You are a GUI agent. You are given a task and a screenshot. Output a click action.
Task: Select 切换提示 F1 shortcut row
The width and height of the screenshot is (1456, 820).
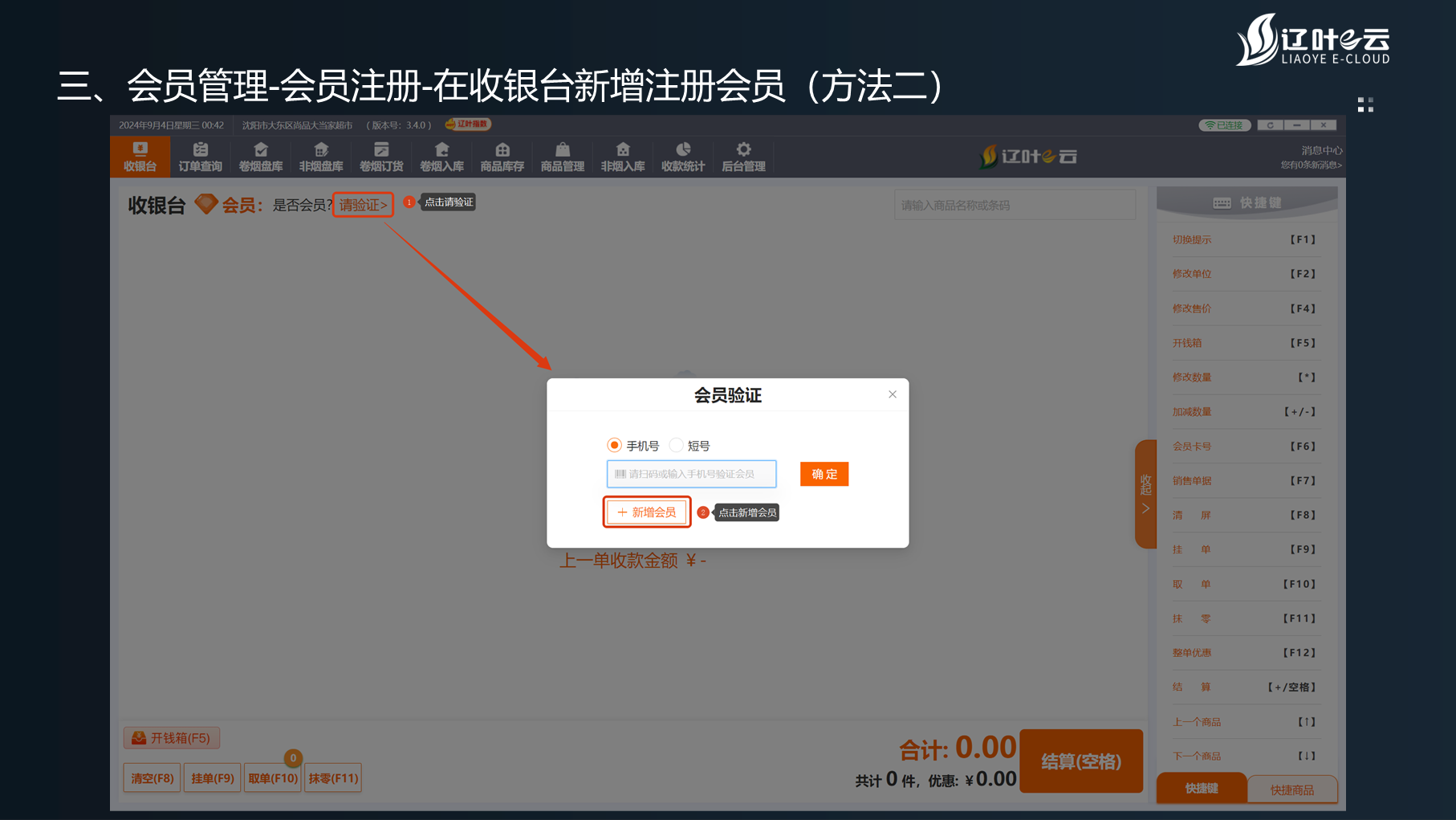pyautogui.click(x=1244, y=239)
